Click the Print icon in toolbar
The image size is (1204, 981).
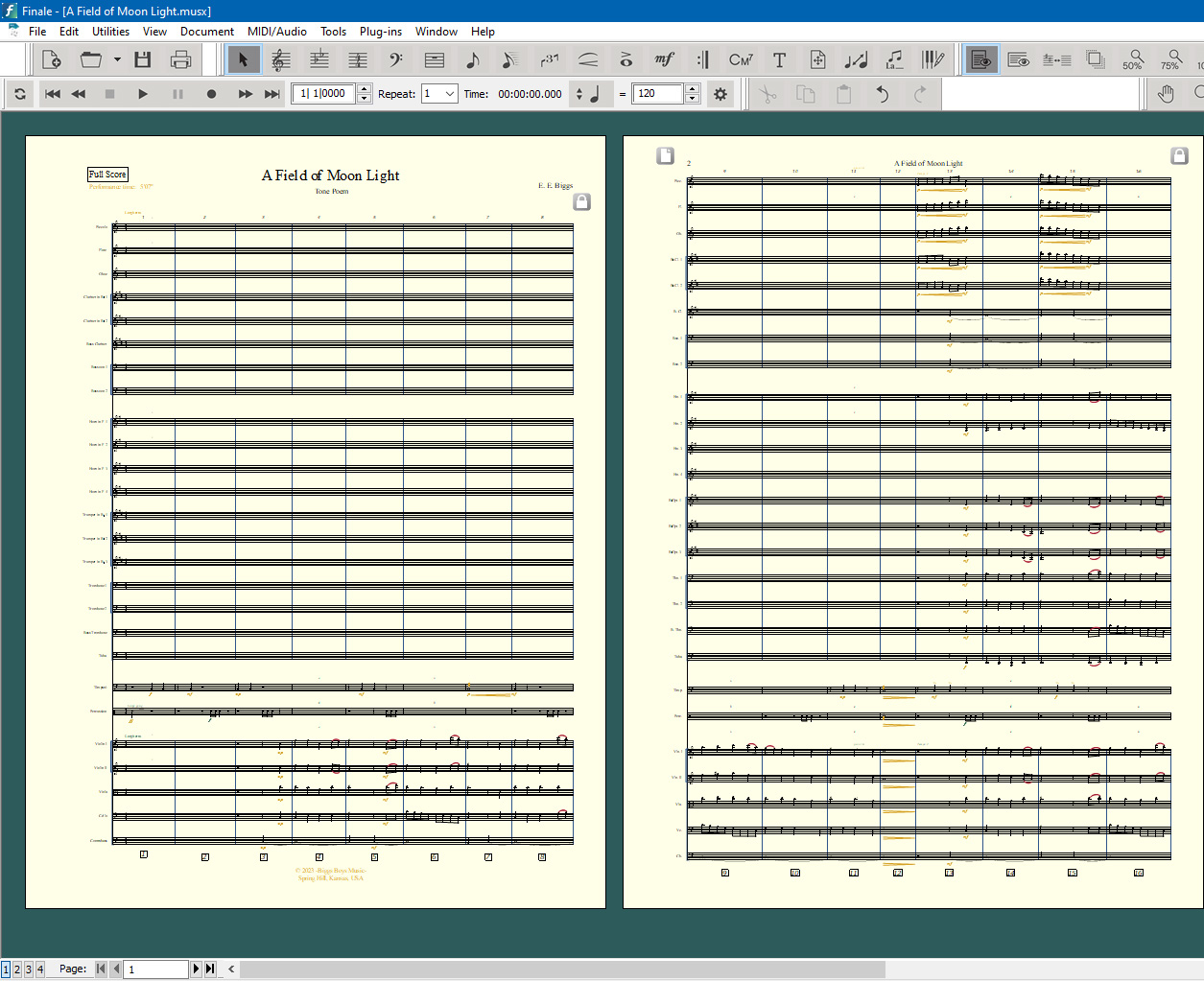tap(180, 60)
